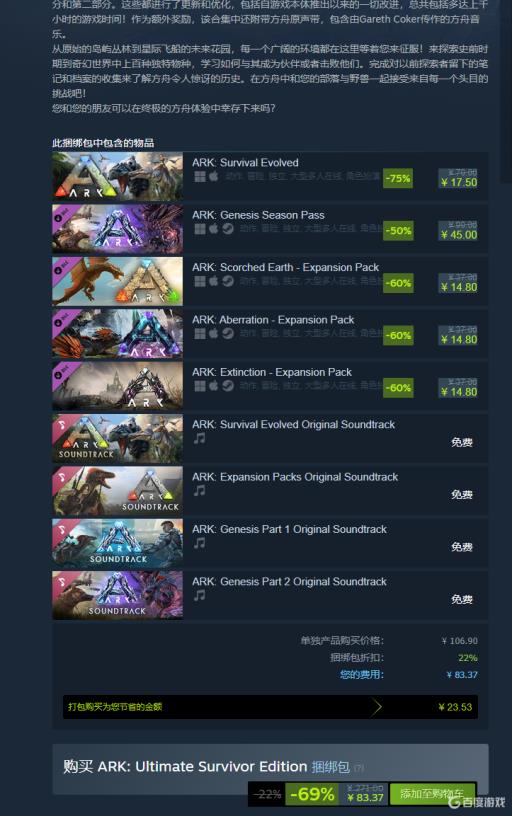The width and height of the screenshot is (512, 816).
Task: Open Scorched Earth expansion thumbnail
Action: 118,281
